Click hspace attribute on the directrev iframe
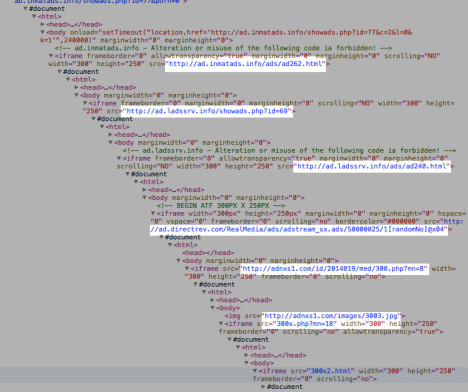 point(452,213)
